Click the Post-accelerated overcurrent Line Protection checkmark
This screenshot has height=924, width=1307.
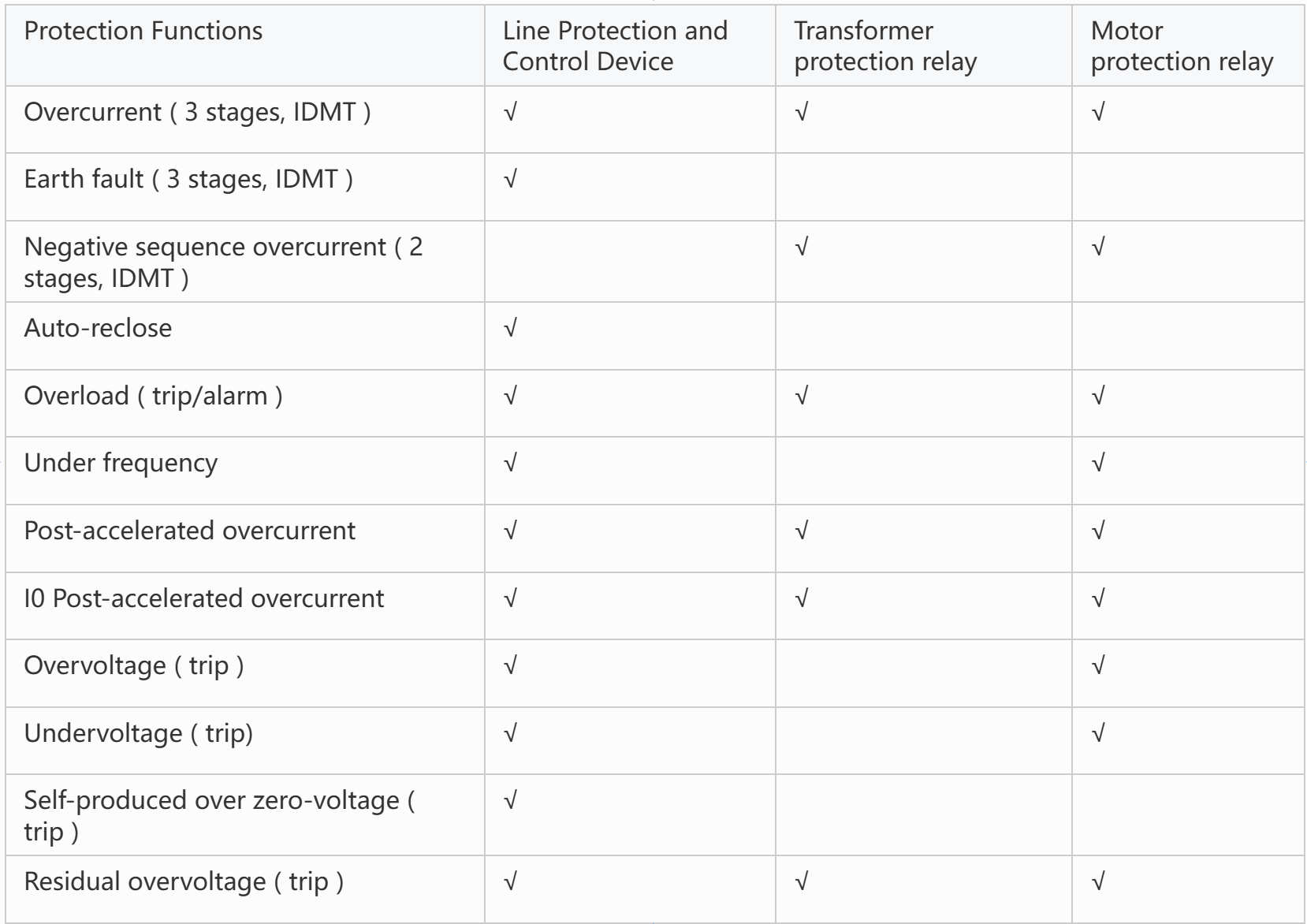pyautogui.click(x=510, y=531)
